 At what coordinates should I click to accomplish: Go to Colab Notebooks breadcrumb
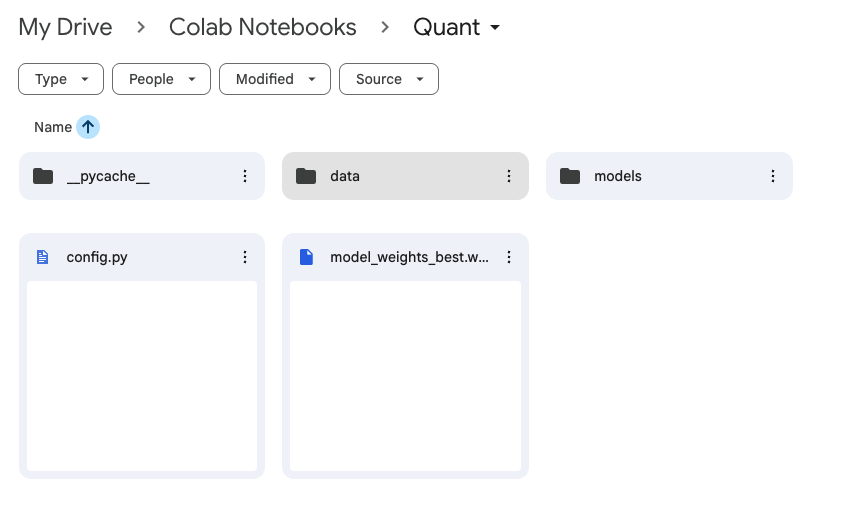pos(262,27)
